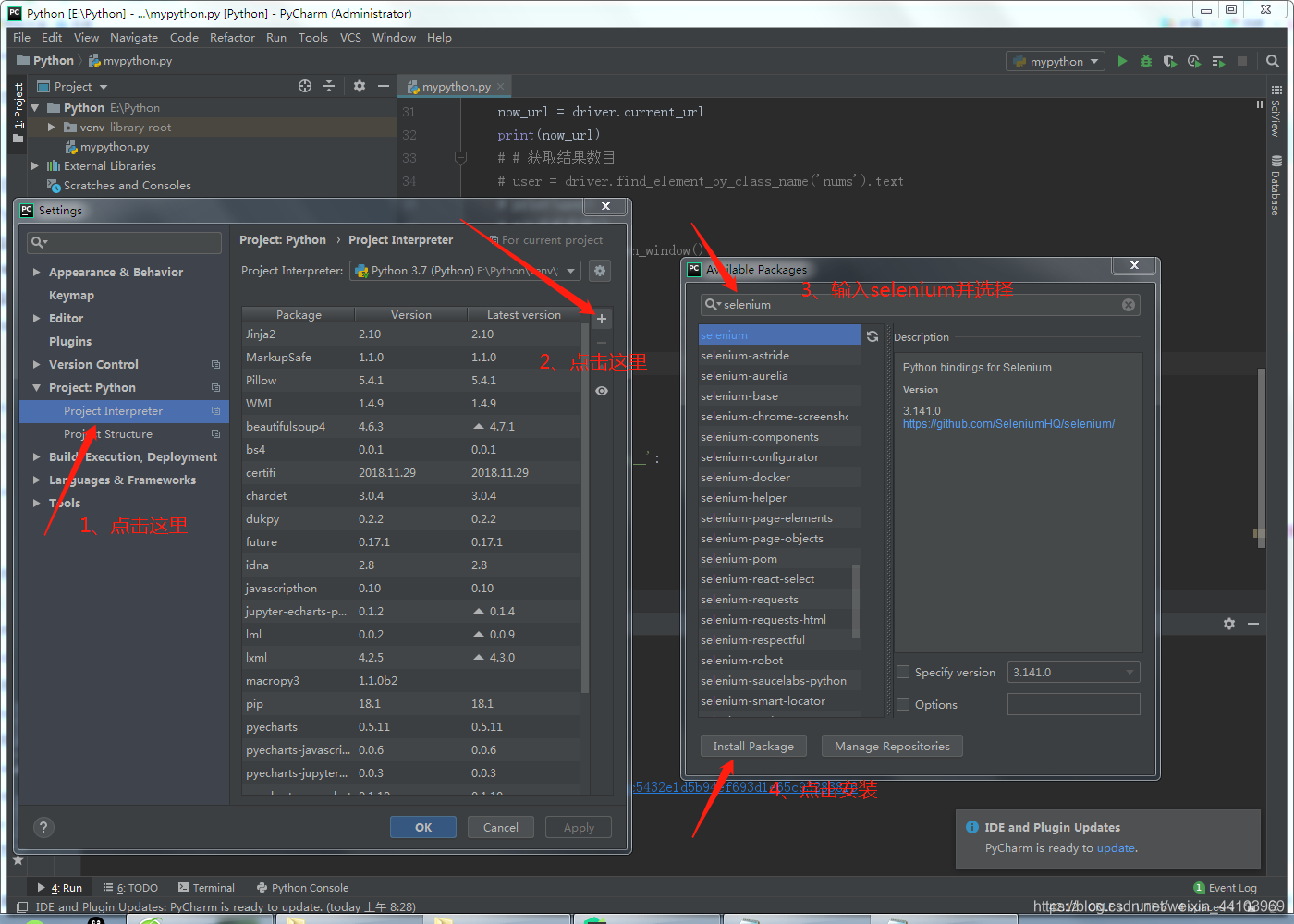
Task: Click the update link in notification
Action: point(1116,848)
